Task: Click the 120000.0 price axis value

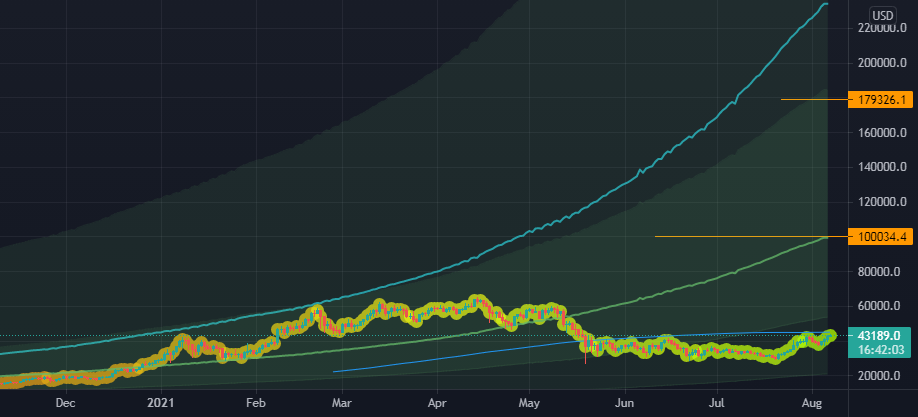Action: 883,202
